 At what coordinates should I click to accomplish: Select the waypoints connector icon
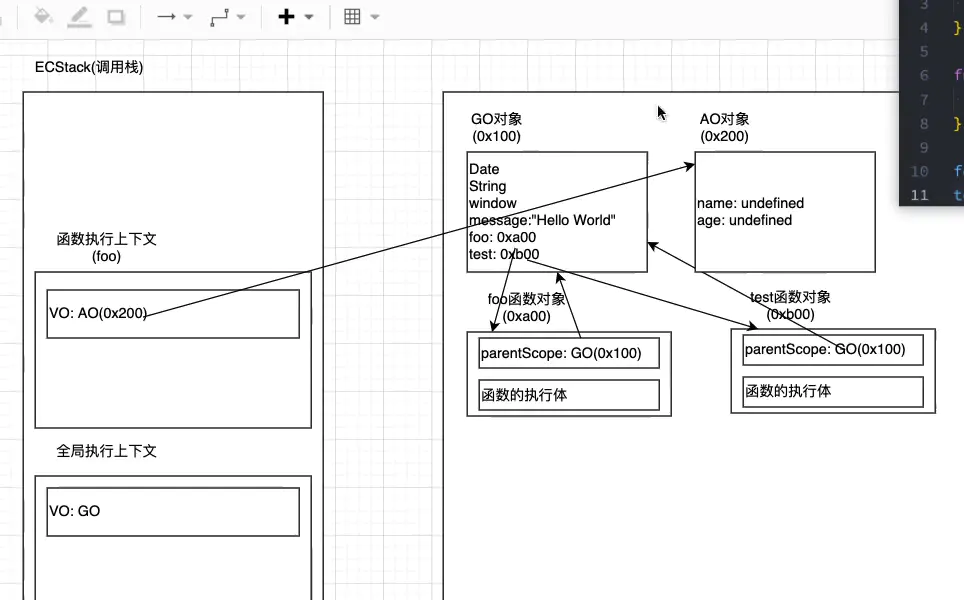[x=219, y=17]
